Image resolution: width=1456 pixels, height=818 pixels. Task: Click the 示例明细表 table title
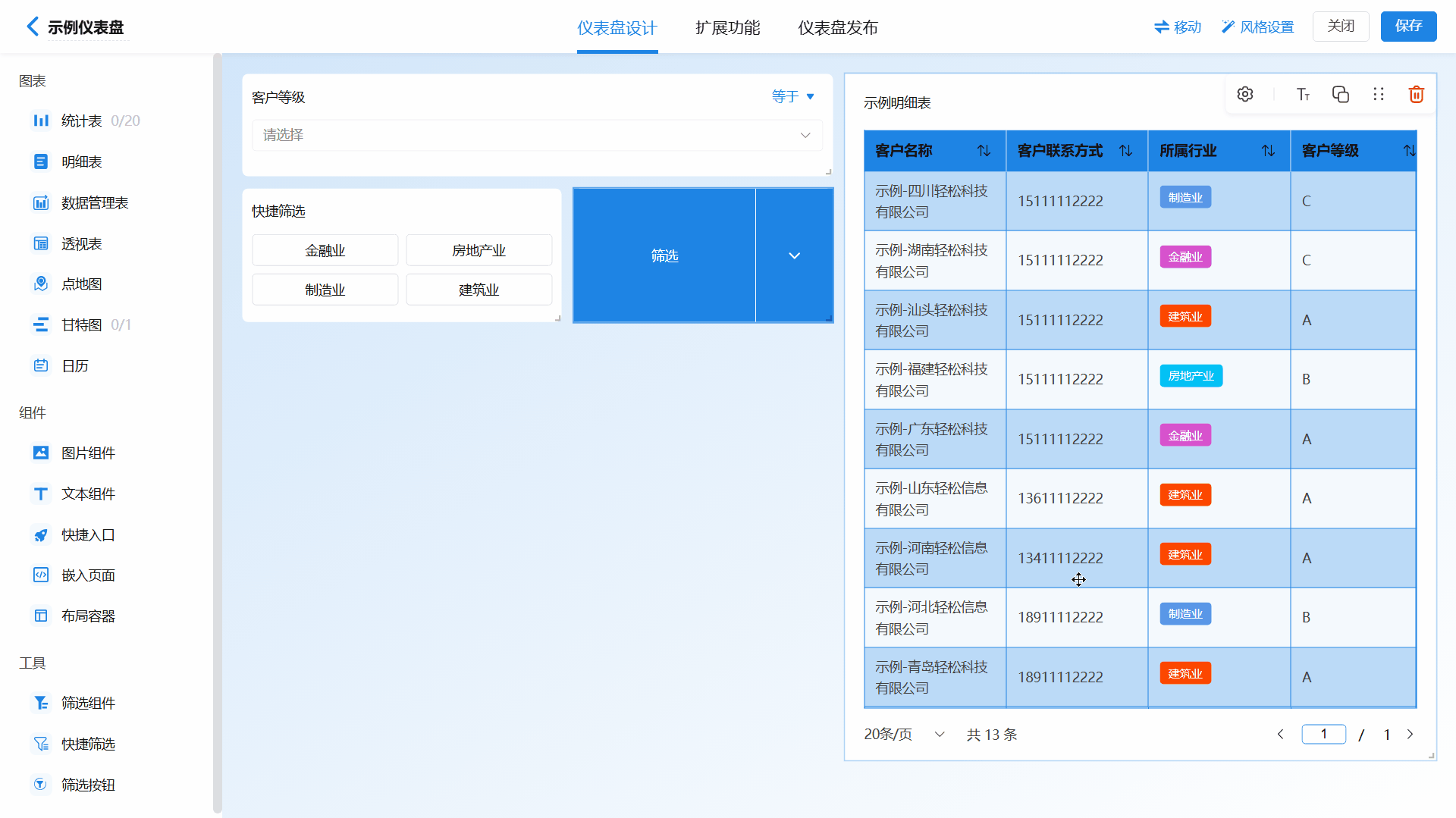point(897,102)
